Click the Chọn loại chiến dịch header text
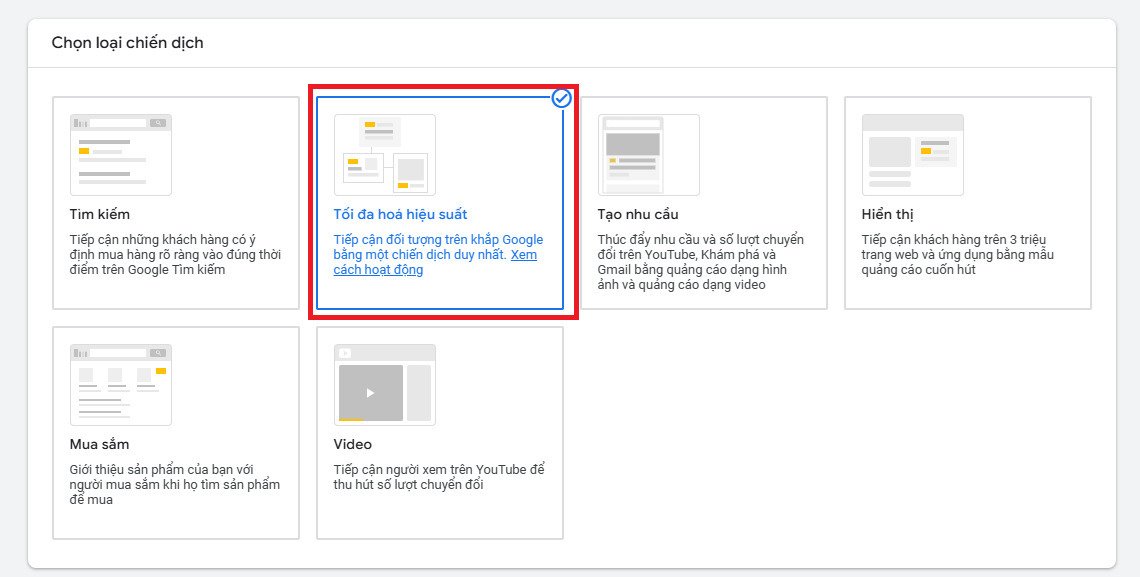This screenshot has width=1140, height=577. pos(125,42)
